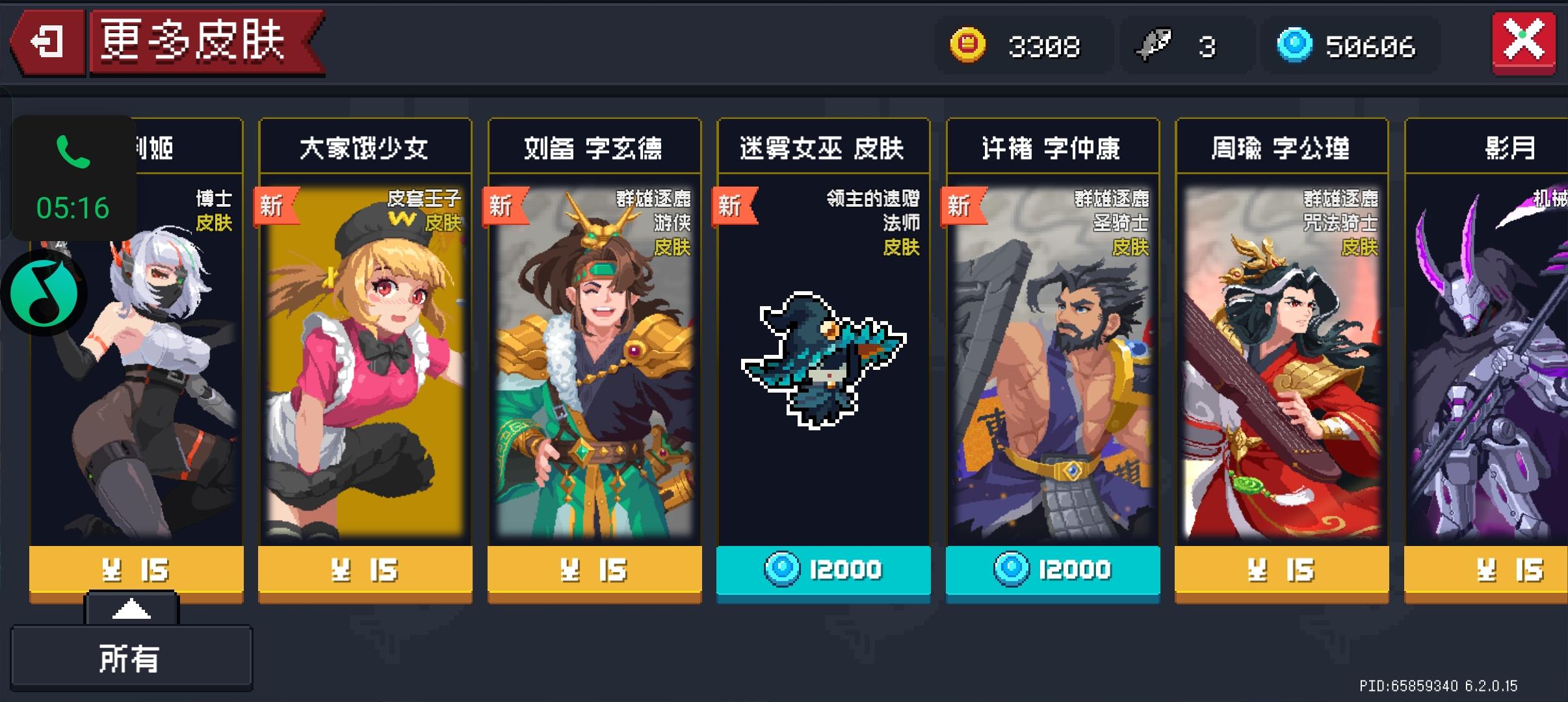Select the 迷雾女巫 皮肤 title header
The image size is (1568, 702).
(823, 148)
